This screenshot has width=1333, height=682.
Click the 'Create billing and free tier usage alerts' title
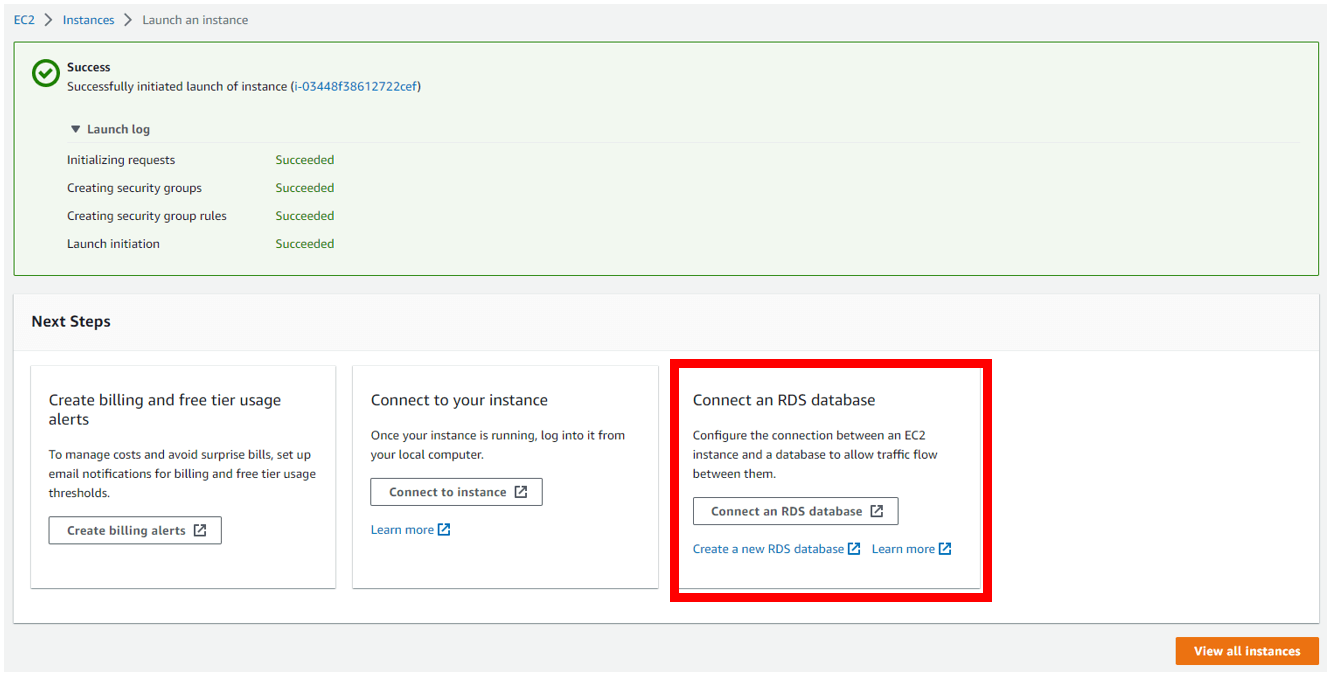click(165, 410)
